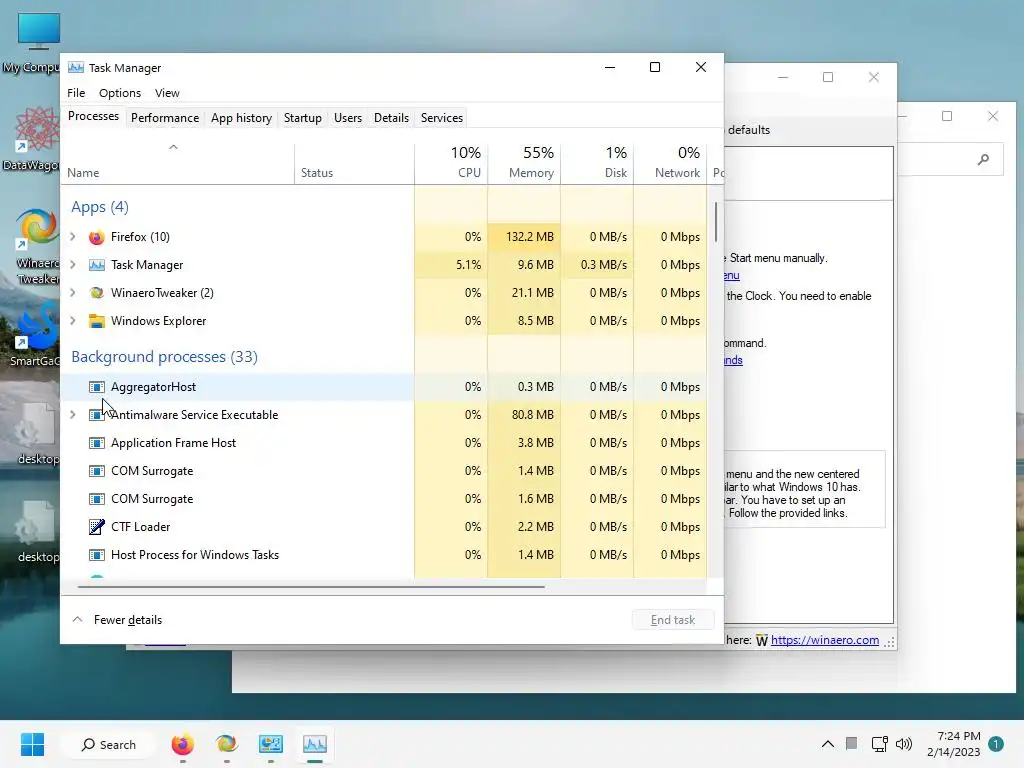This screenshot has height=768, width=1024.
Task: Expand the Task Manager process group
Action: 73,265
